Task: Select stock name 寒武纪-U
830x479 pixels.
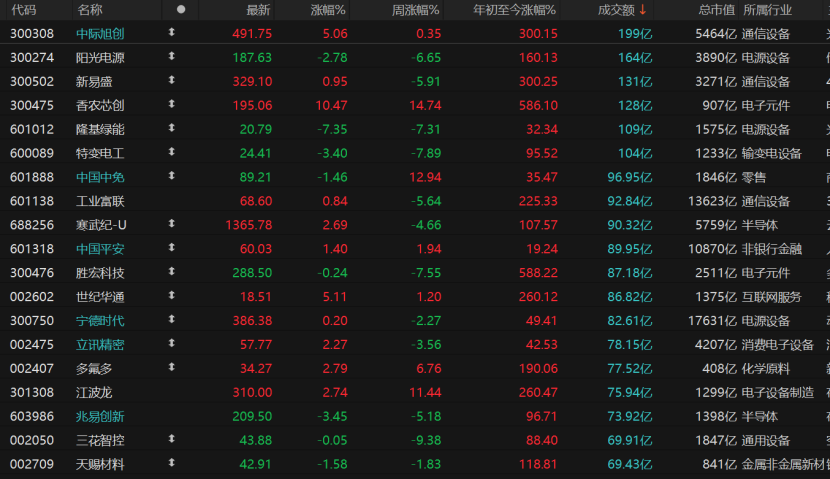Action: click(101, 225)
